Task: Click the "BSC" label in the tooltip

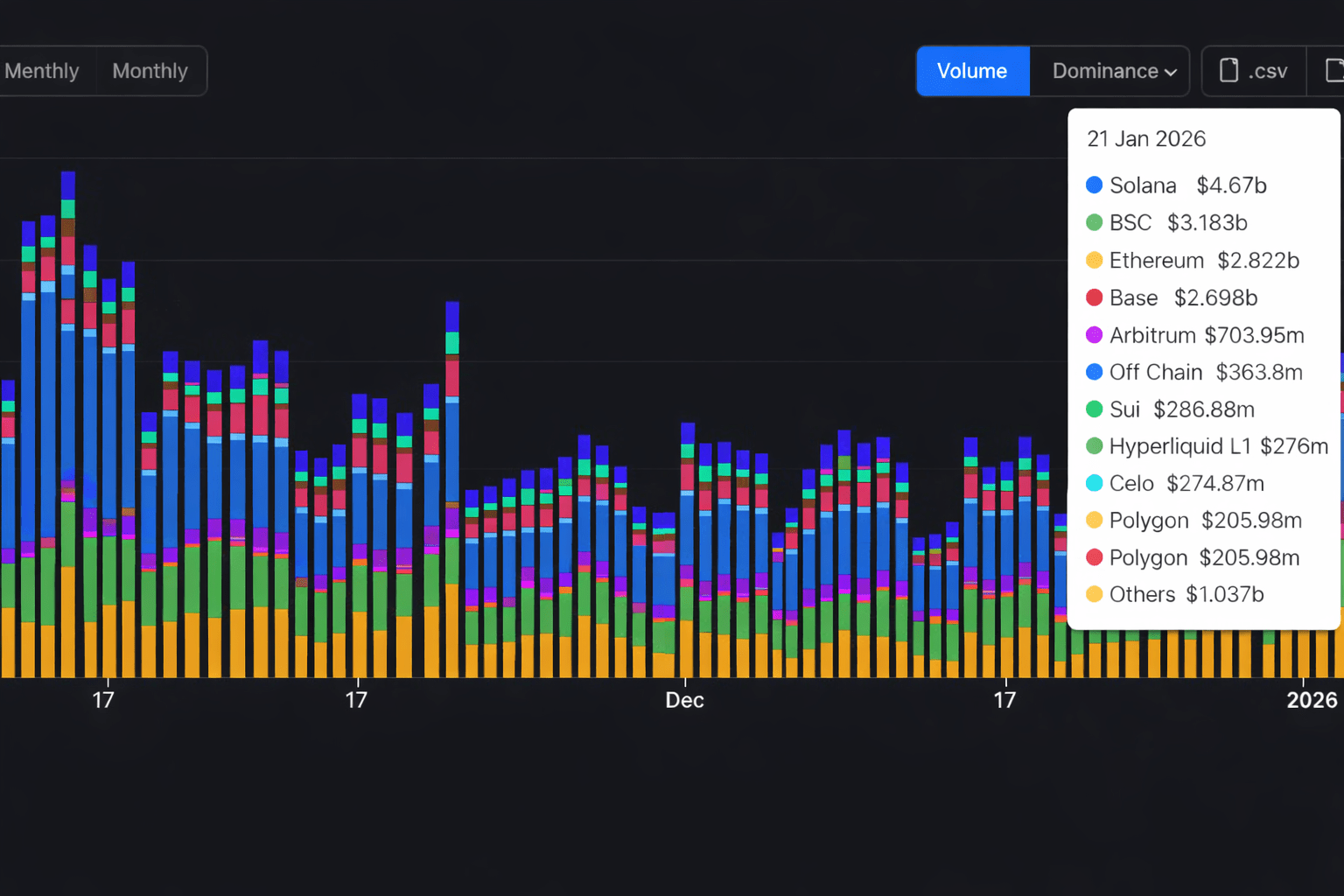Action: pos(1130,223)
